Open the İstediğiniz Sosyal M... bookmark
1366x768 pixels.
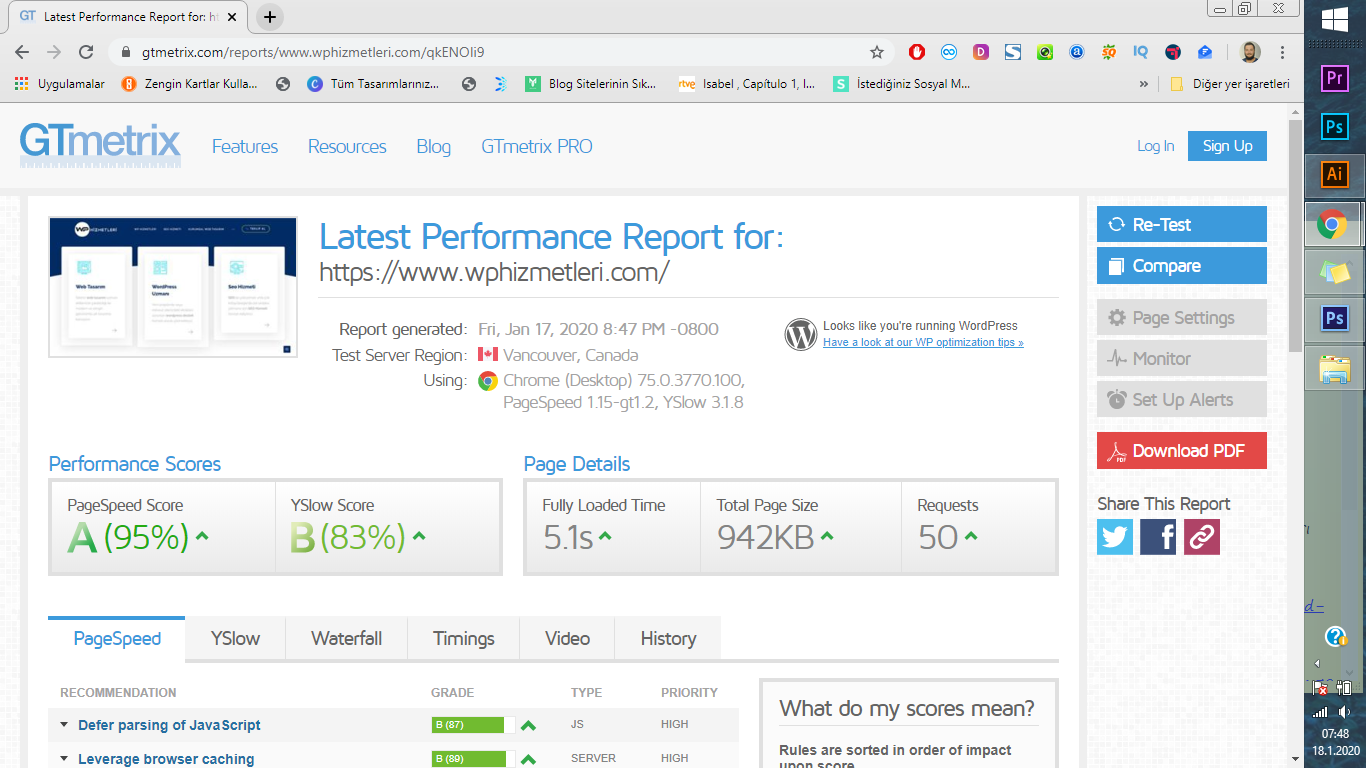(x=902, y=84)
